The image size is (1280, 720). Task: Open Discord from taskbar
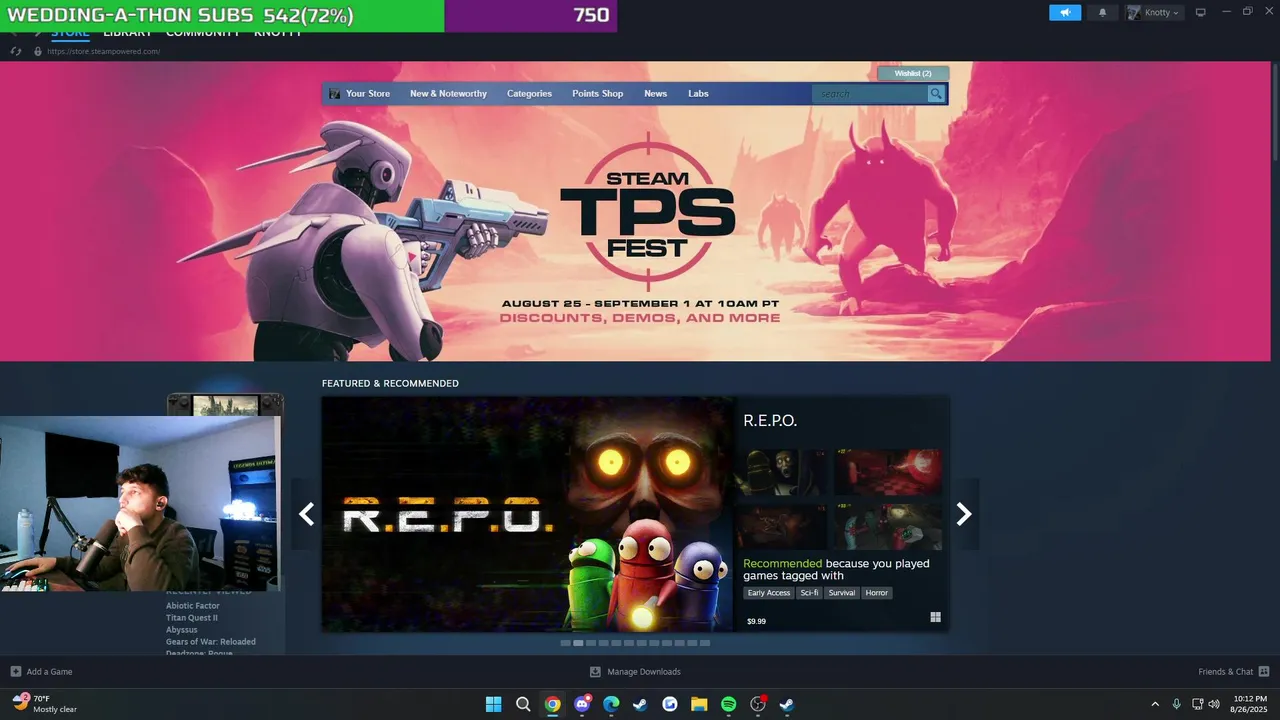[x=582, y=704]
